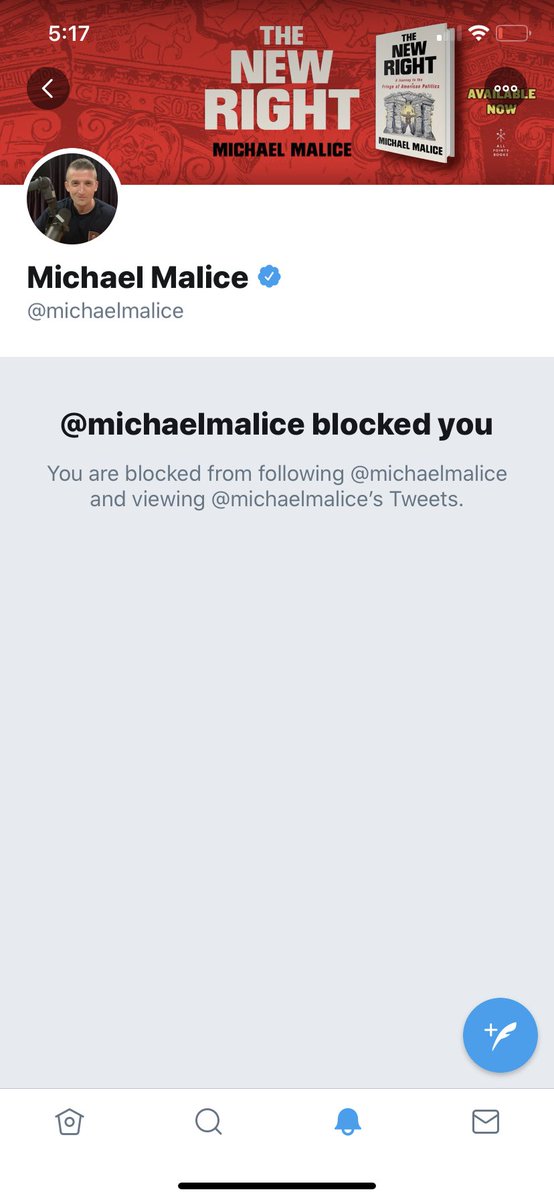Open the Messages envelope tab

click(485, 1122)
